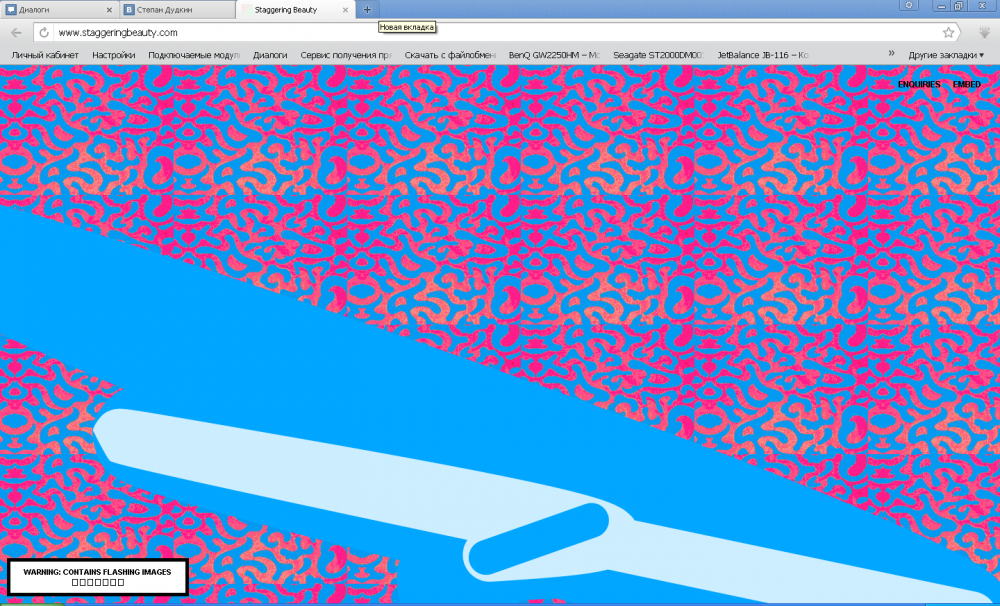Open the BenQ GW2250HM bookmark

[x=553, y=55]
